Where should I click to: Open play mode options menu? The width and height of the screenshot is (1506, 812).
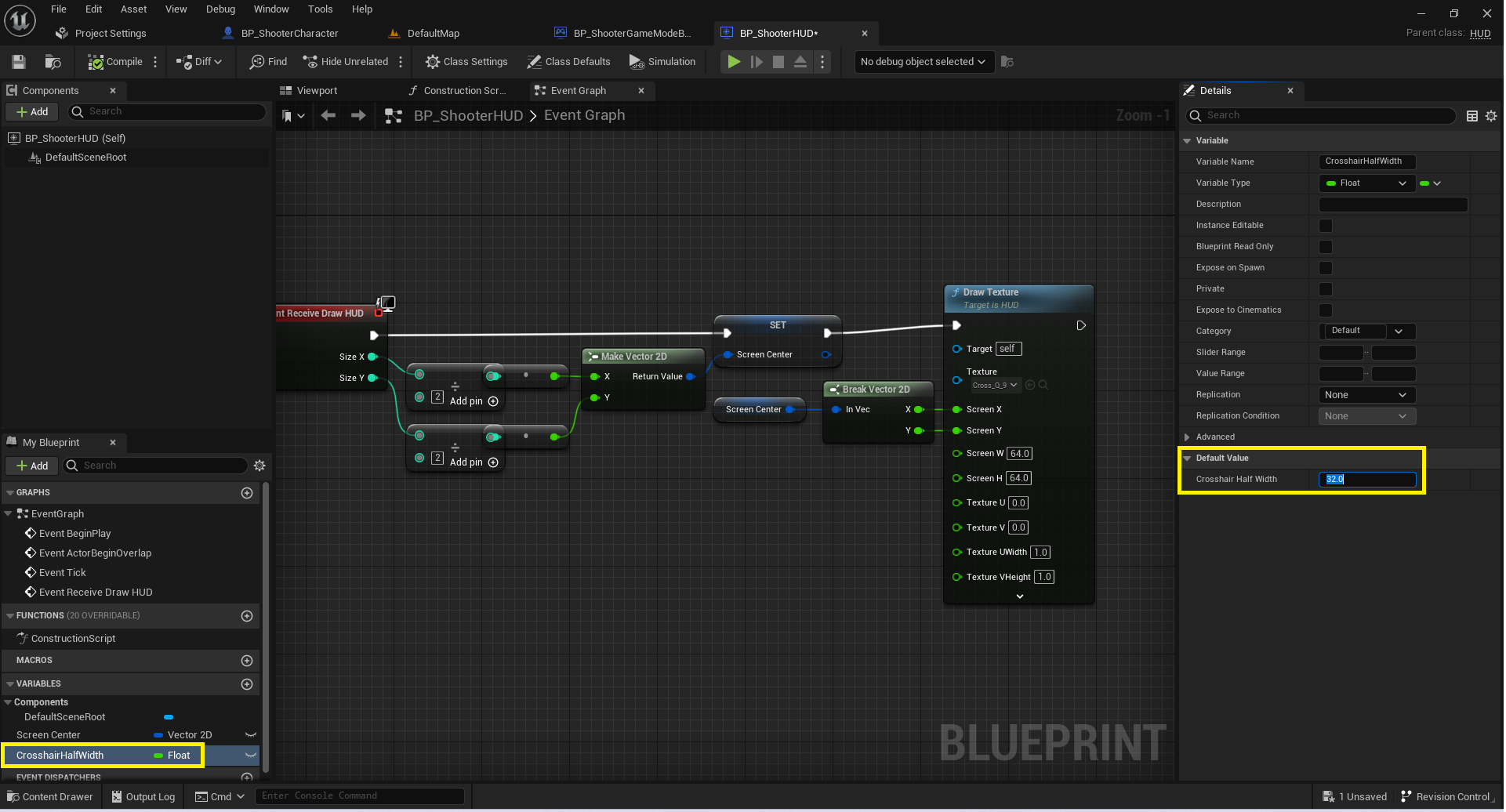coord(822,62)
